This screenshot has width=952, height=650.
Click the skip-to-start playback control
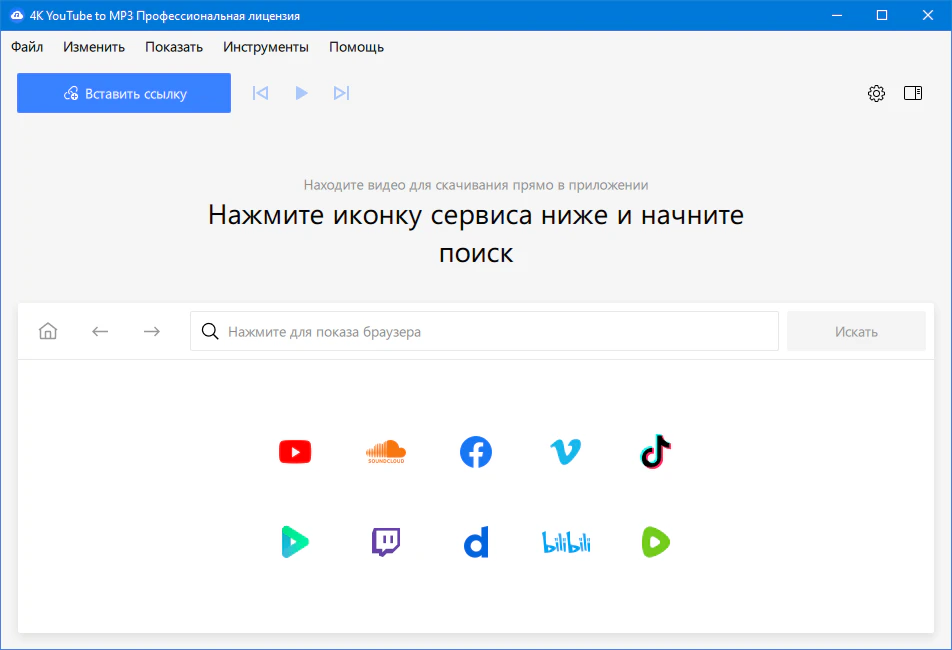pos(260,93)
